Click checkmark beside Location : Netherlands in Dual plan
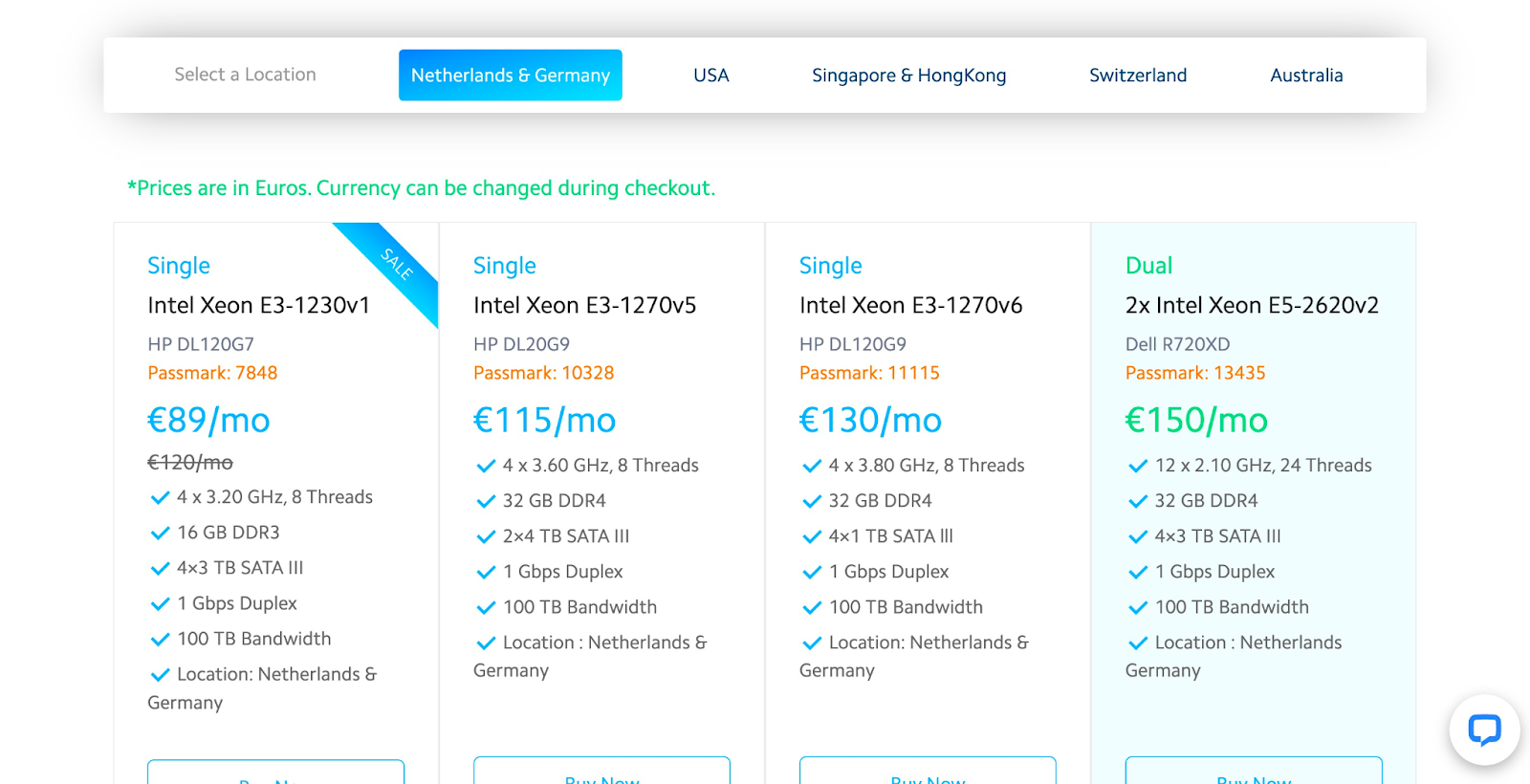1530x784 pixels. (1138, 642)
